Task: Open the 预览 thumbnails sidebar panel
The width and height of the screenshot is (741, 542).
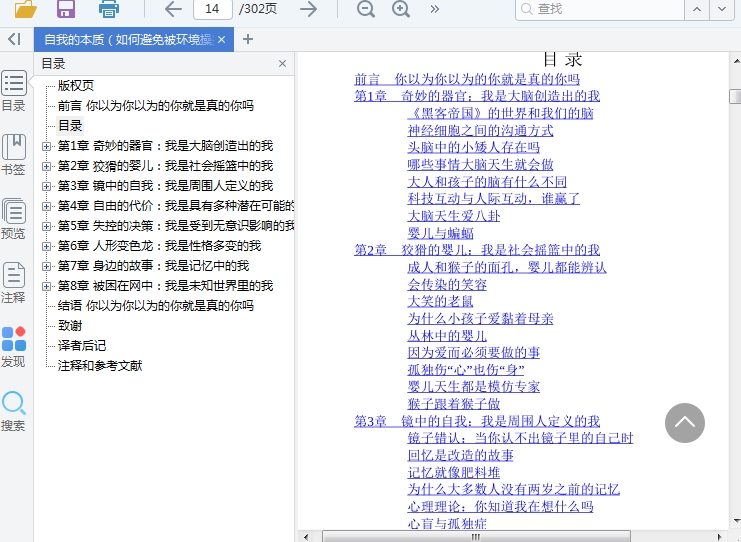Action: pyautogui.click(x=14, y=219)
